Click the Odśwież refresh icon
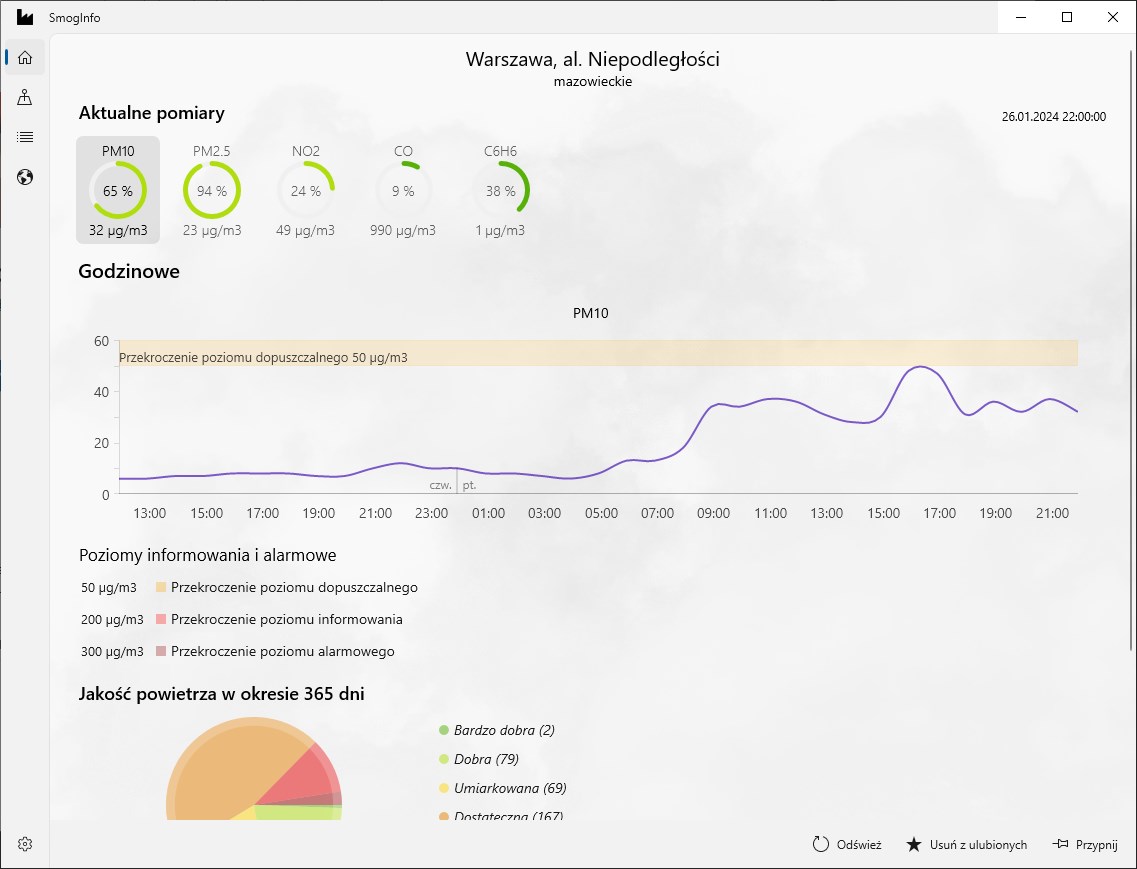The width and height of the screenshot is (1137, 869). (820, 844)
